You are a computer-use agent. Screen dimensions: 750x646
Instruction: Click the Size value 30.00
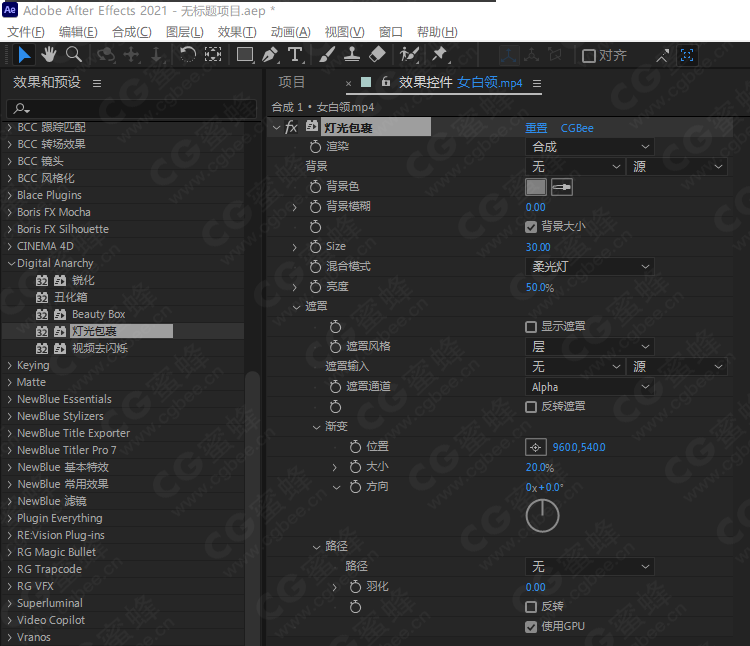point(538,247)
